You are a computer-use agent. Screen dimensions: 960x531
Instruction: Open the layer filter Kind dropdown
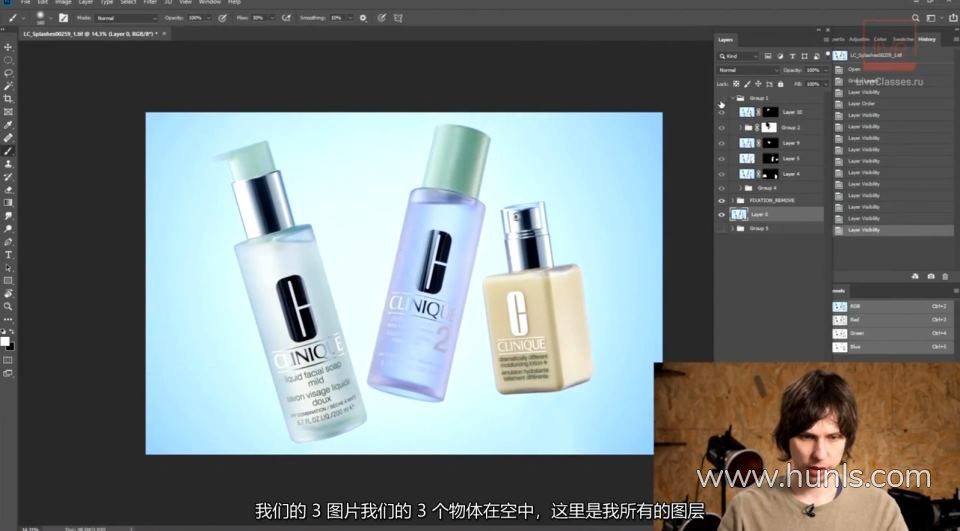pos(738,56)
